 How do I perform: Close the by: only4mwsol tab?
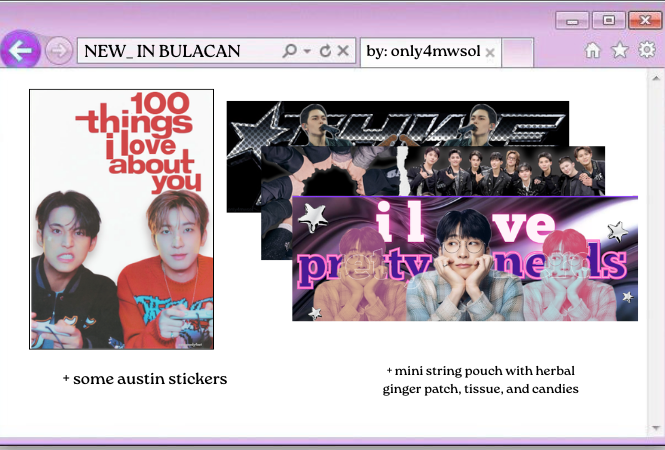490,53
